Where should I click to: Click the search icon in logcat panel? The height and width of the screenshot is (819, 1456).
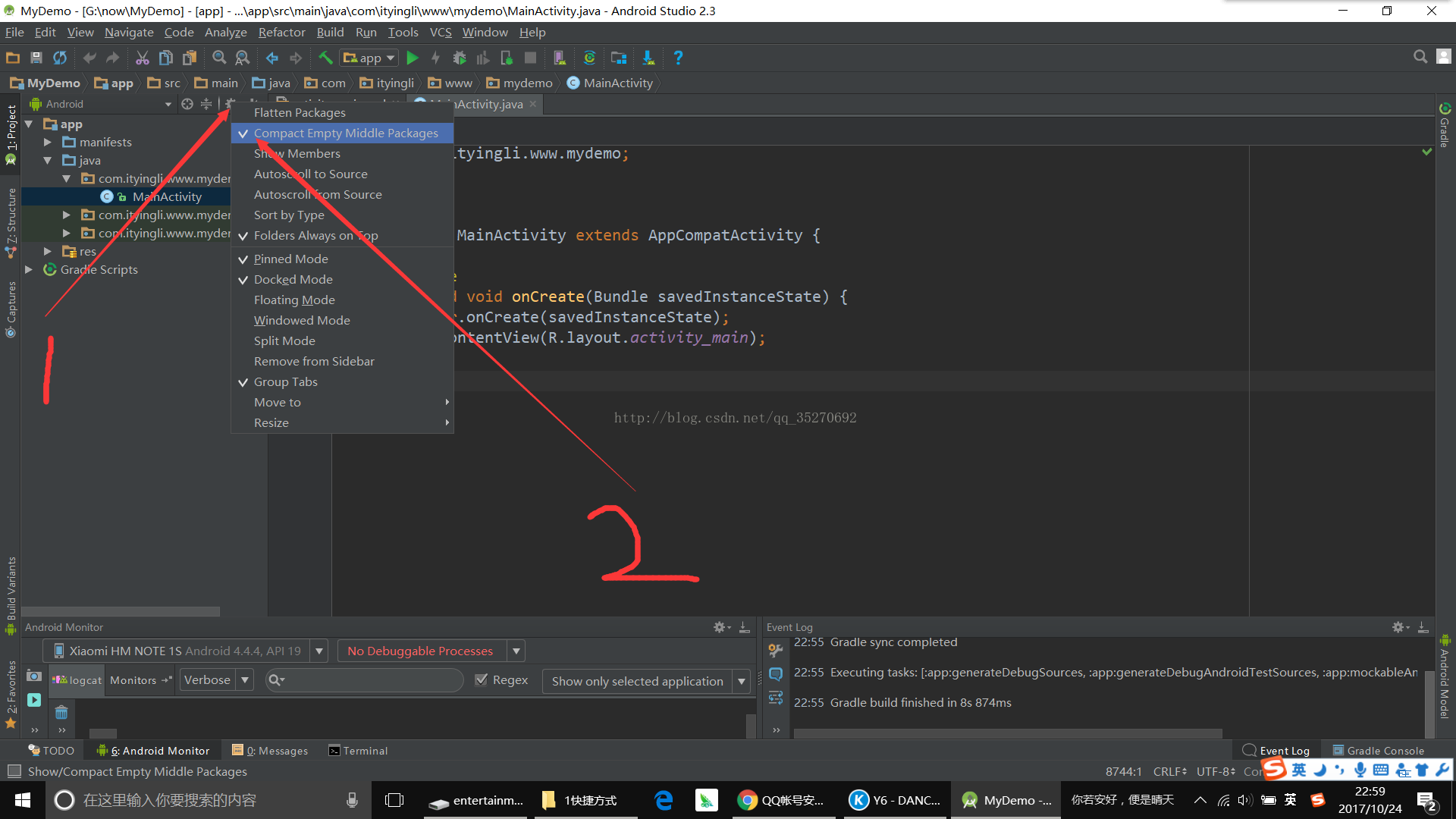pyautogui.click(x=278, y=680)
